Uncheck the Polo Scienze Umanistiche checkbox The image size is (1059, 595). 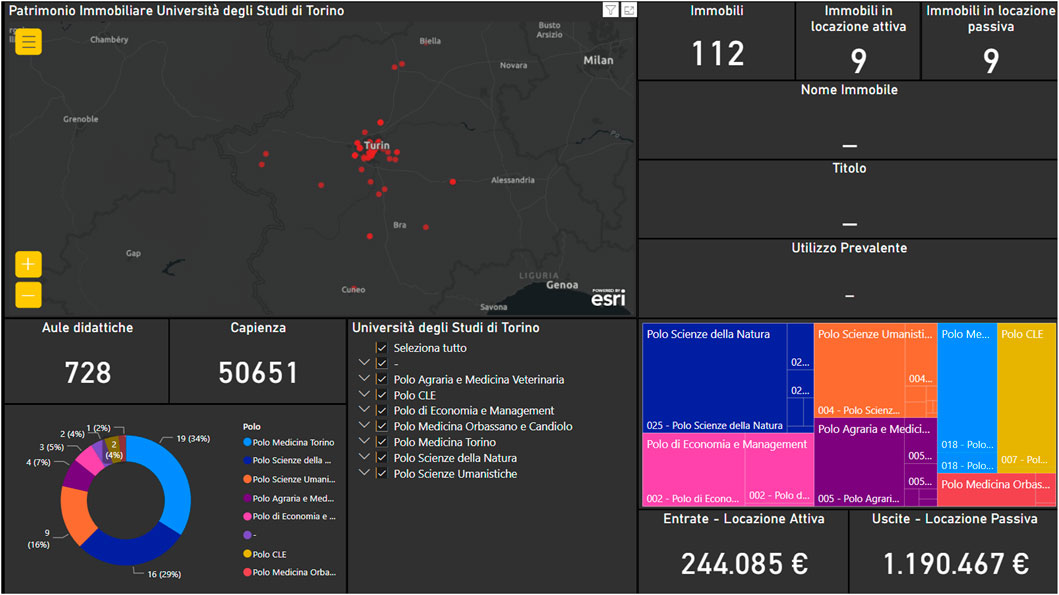pyautogui.click(x=382, y=473)
